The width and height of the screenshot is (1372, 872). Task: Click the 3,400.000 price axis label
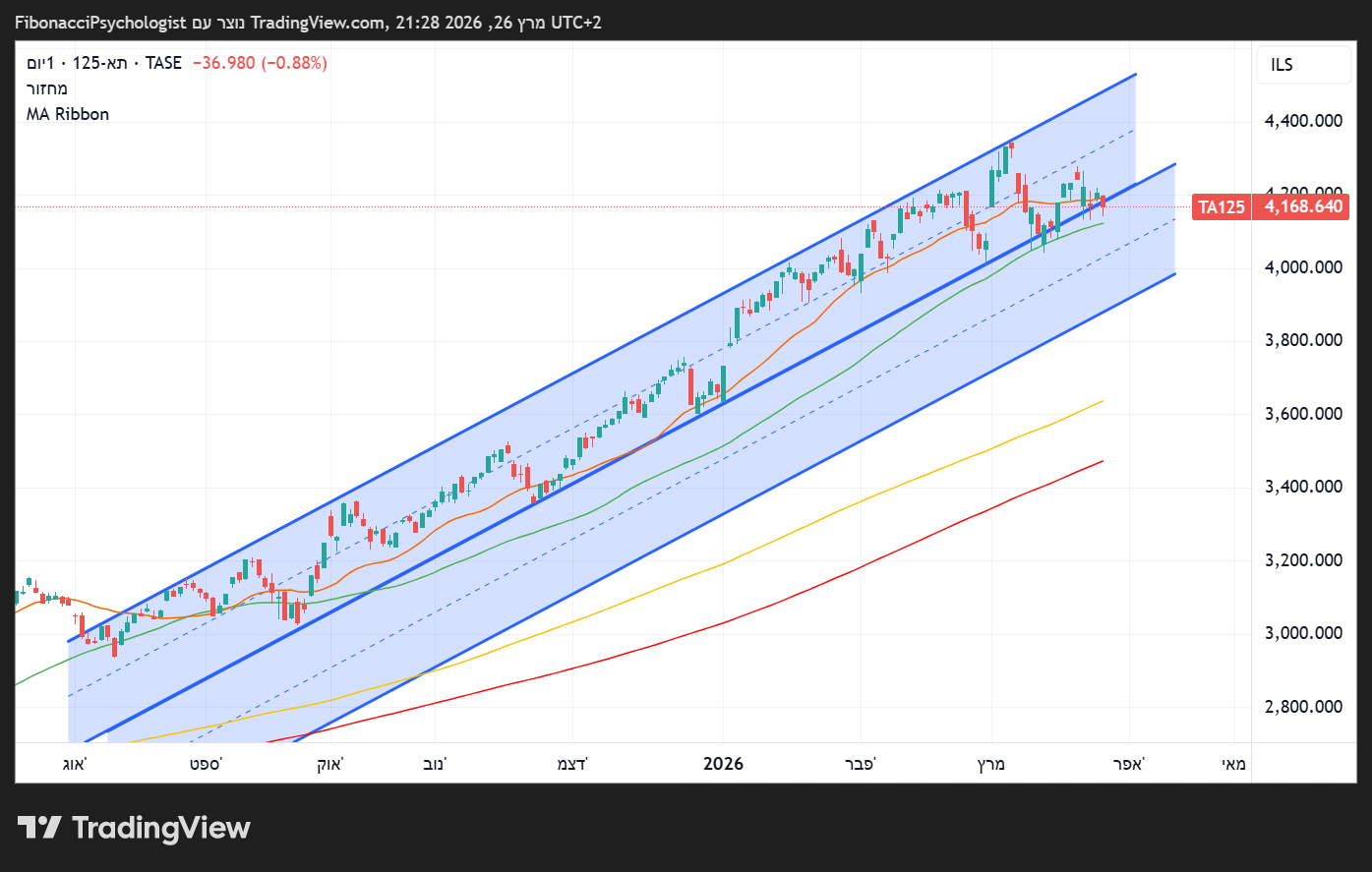1303,487
